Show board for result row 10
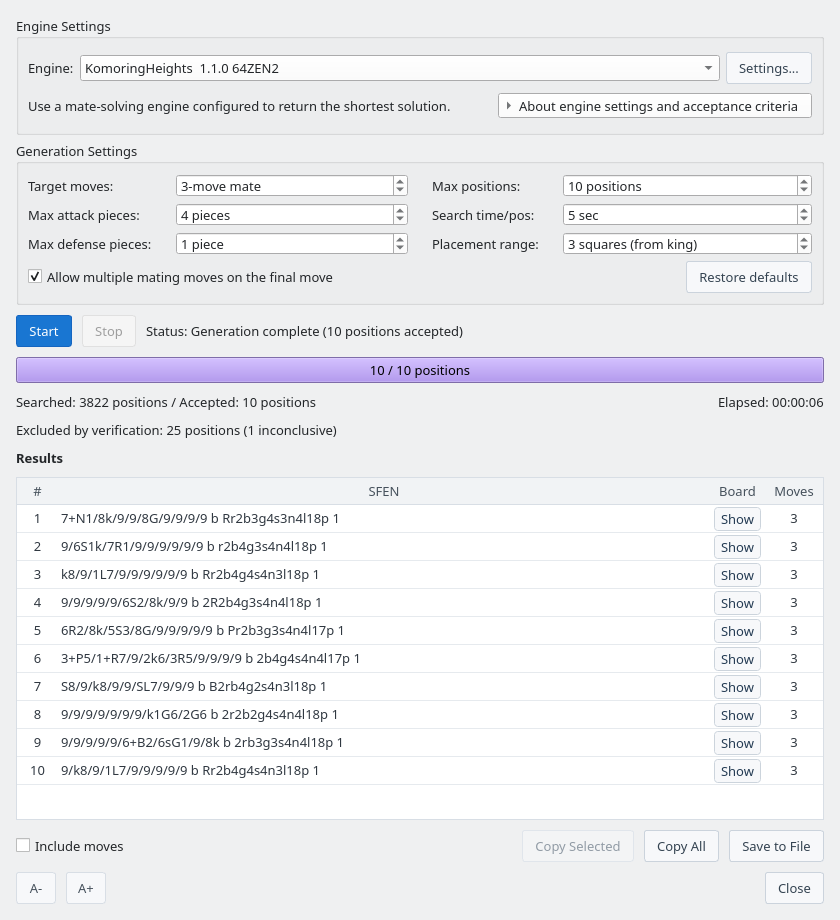This screenshot has width=840, height=920. [x=737, y=771]
